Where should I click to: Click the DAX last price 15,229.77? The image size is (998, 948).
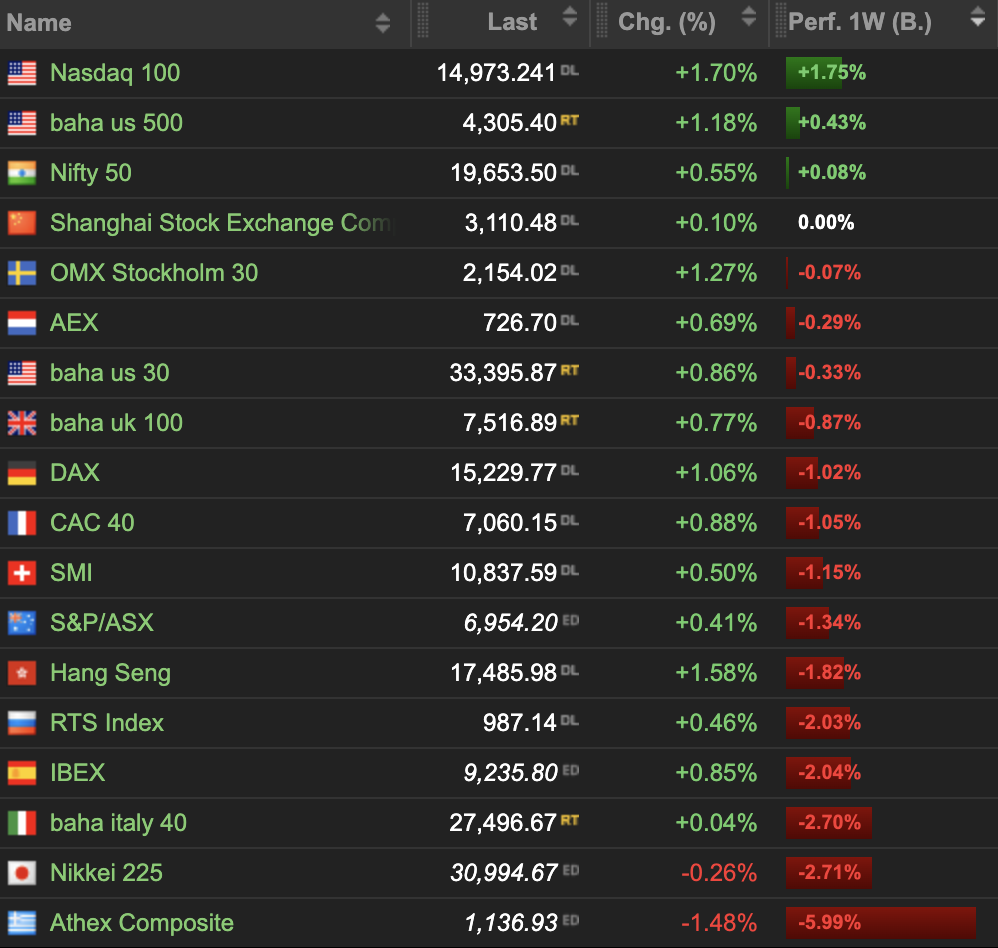point(503,473)
